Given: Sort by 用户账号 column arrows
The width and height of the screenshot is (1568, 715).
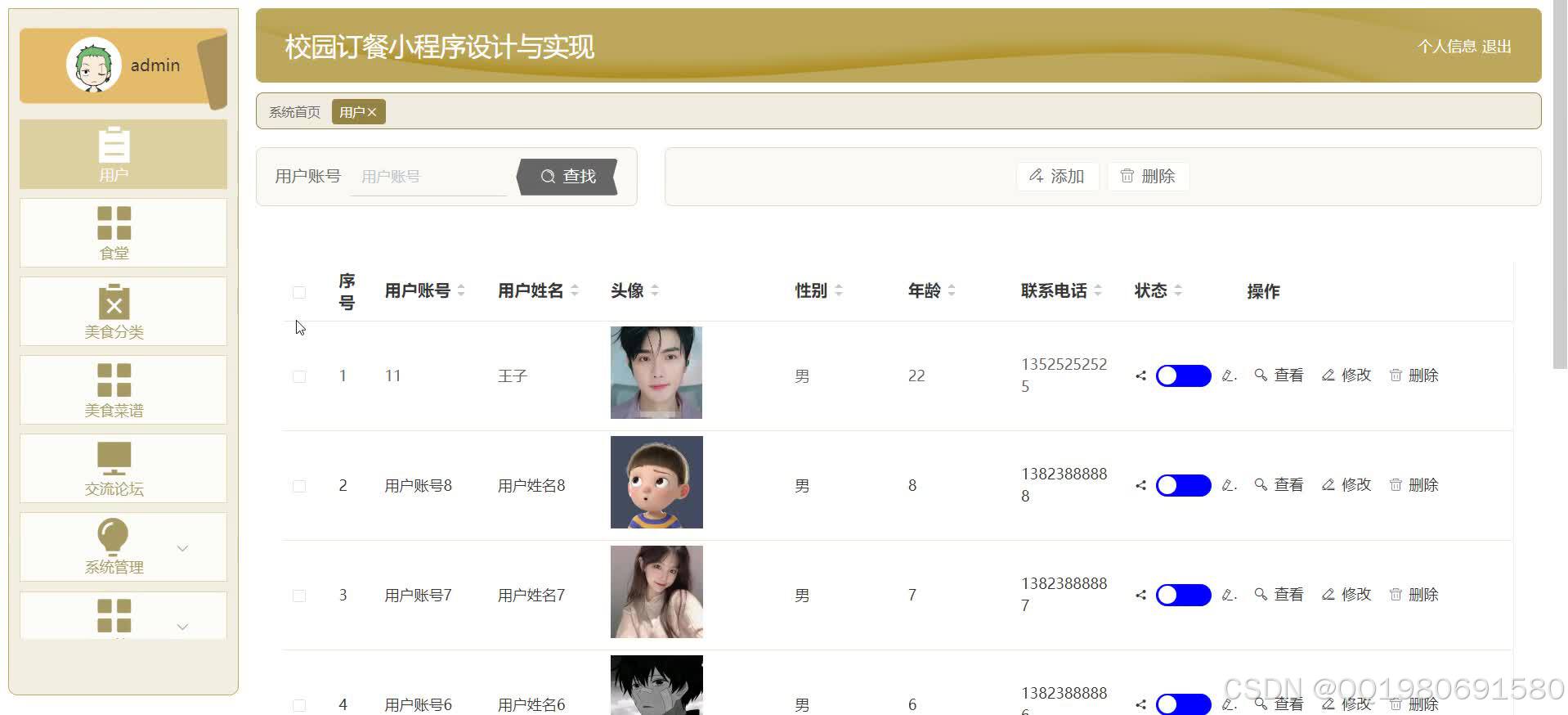Looking at the screenshot, I should click(x=461, y=290).
